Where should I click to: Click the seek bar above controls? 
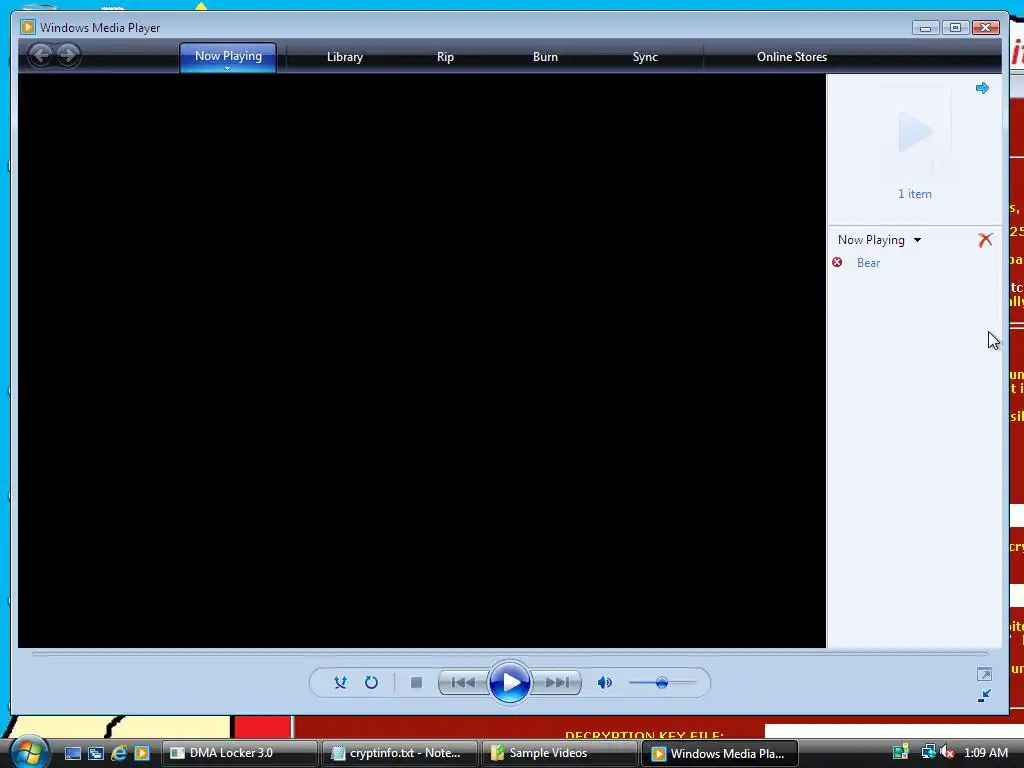pos(509,654)
